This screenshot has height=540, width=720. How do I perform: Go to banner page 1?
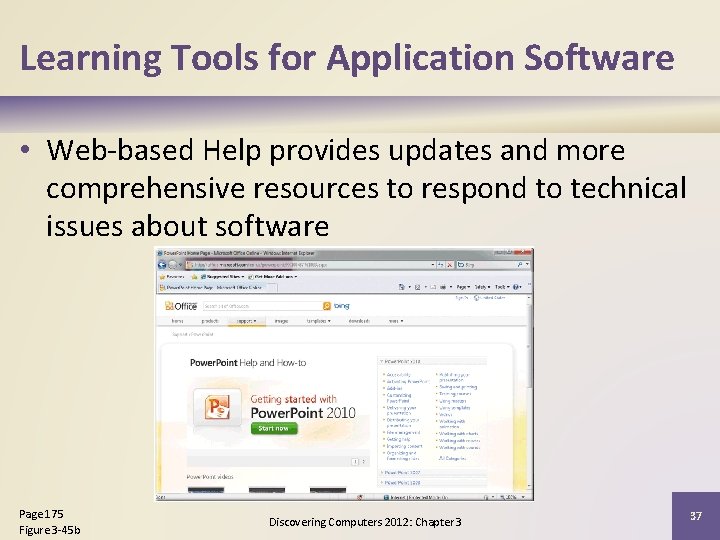355,461
